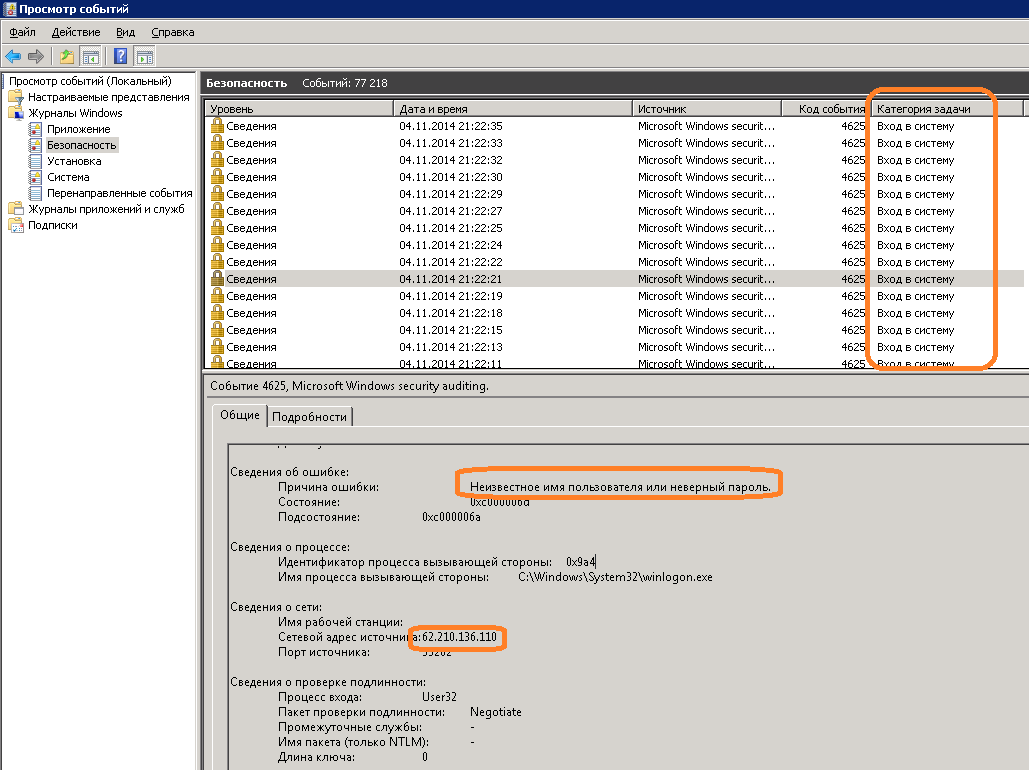Switch to the Подробности tab

click(x=309, y=417)
